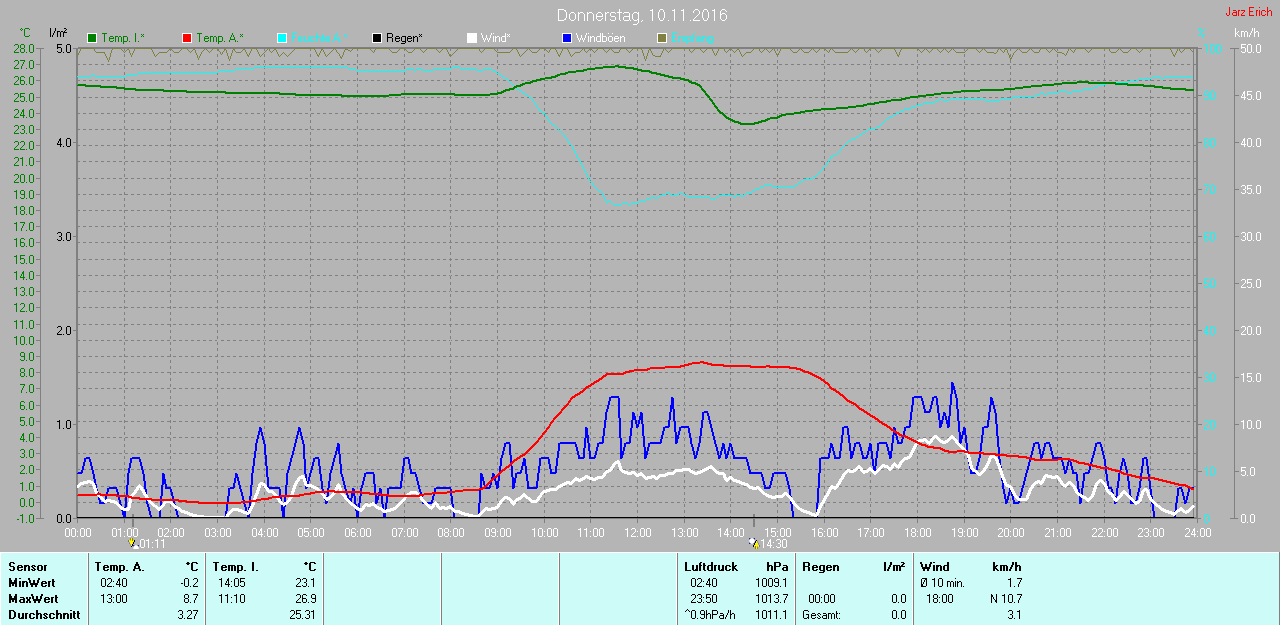Click the marker icon at 14:30
The image size is (1280, 625).
pos(753,543)
